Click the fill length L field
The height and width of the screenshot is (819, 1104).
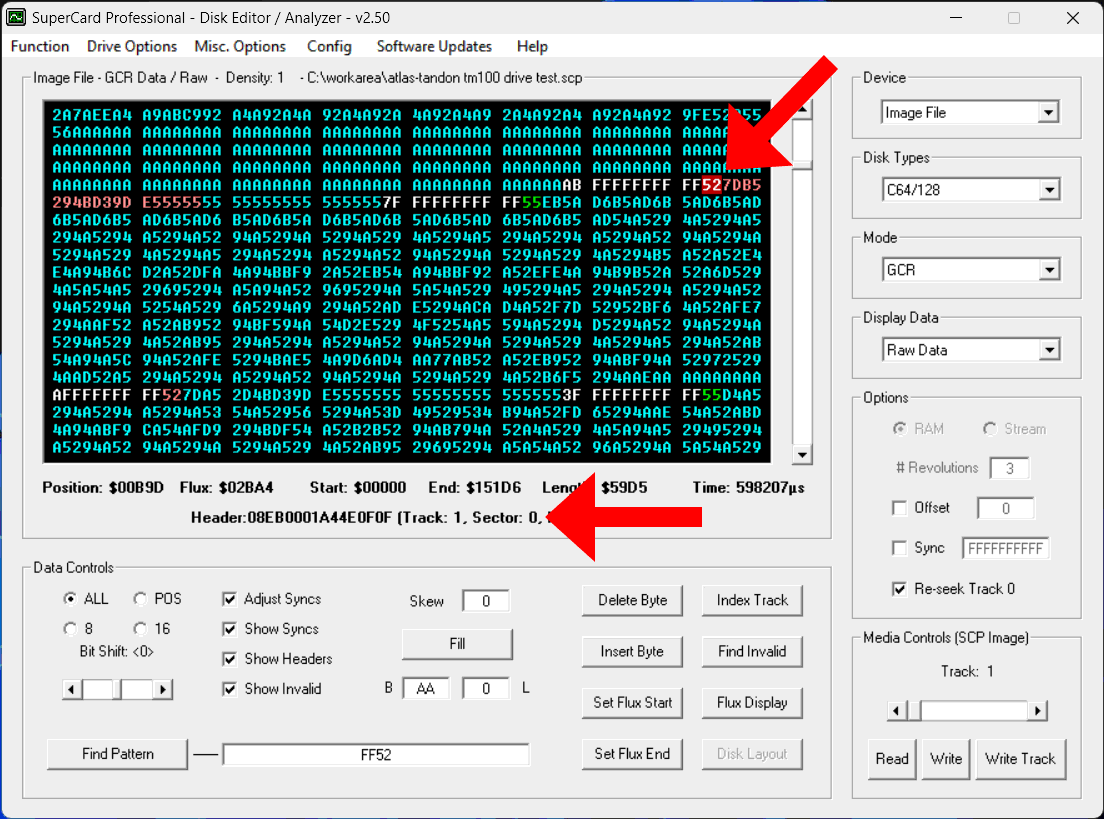click(486, 689)
